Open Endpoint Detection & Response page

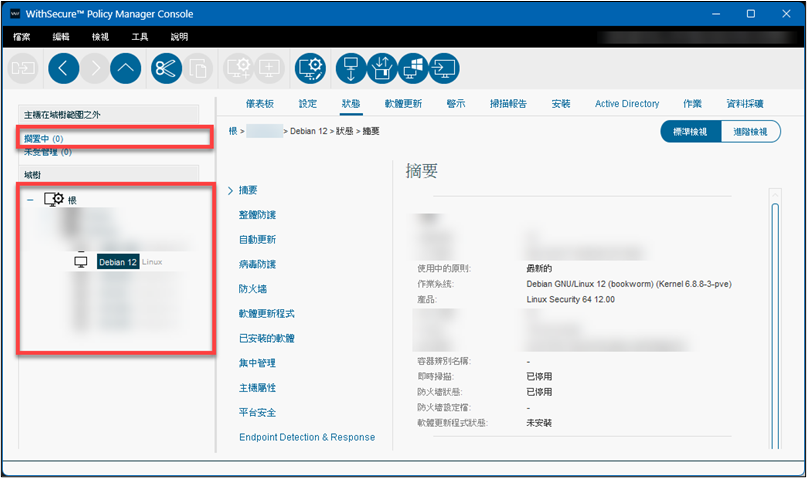(307, 437)
